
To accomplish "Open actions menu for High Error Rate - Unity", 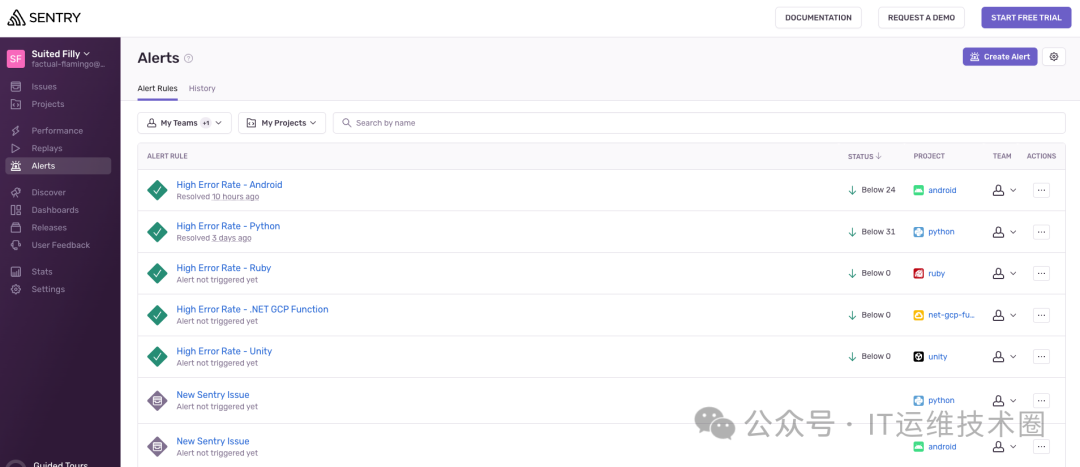I will pyautogui.click(x=1041, y=357).
